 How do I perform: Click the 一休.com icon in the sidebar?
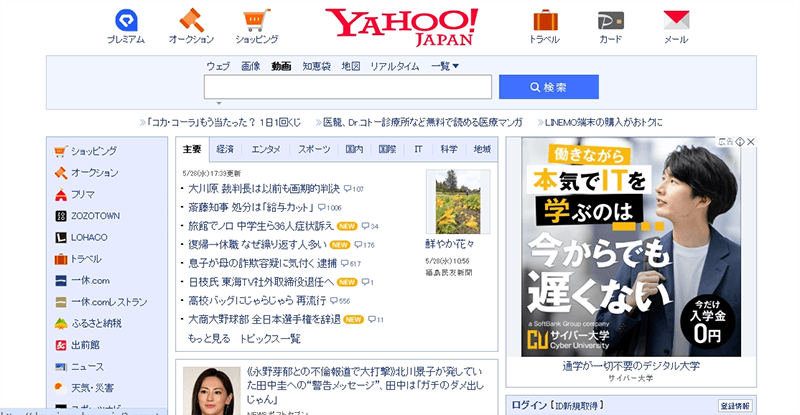click(x=61, y=281)
